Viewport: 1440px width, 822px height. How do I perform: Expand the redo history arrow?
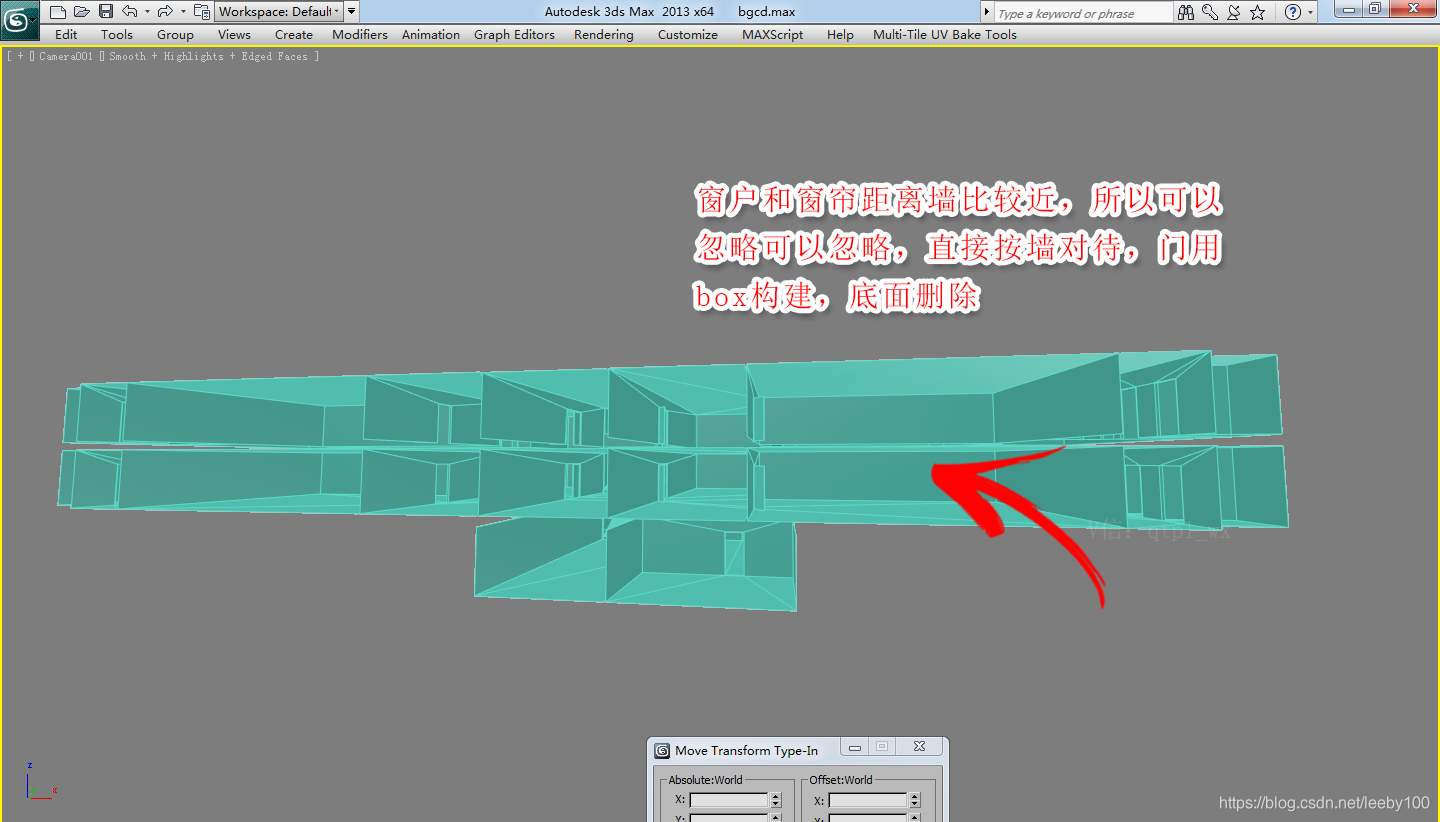point(183,12)
